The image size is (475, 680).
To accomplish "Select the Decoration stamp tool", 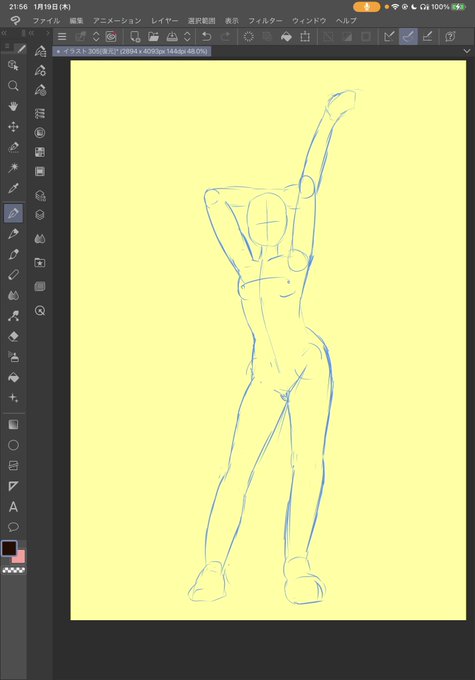I will (13, 357).
